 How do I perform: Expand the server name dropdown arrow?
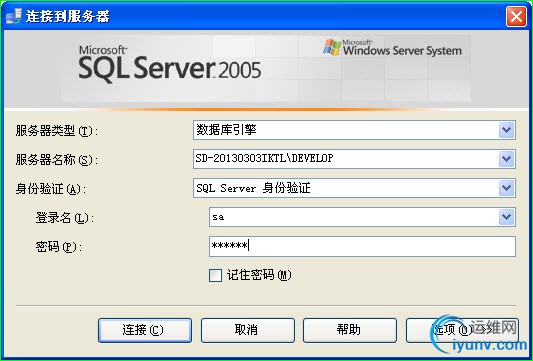pos(506,159)
